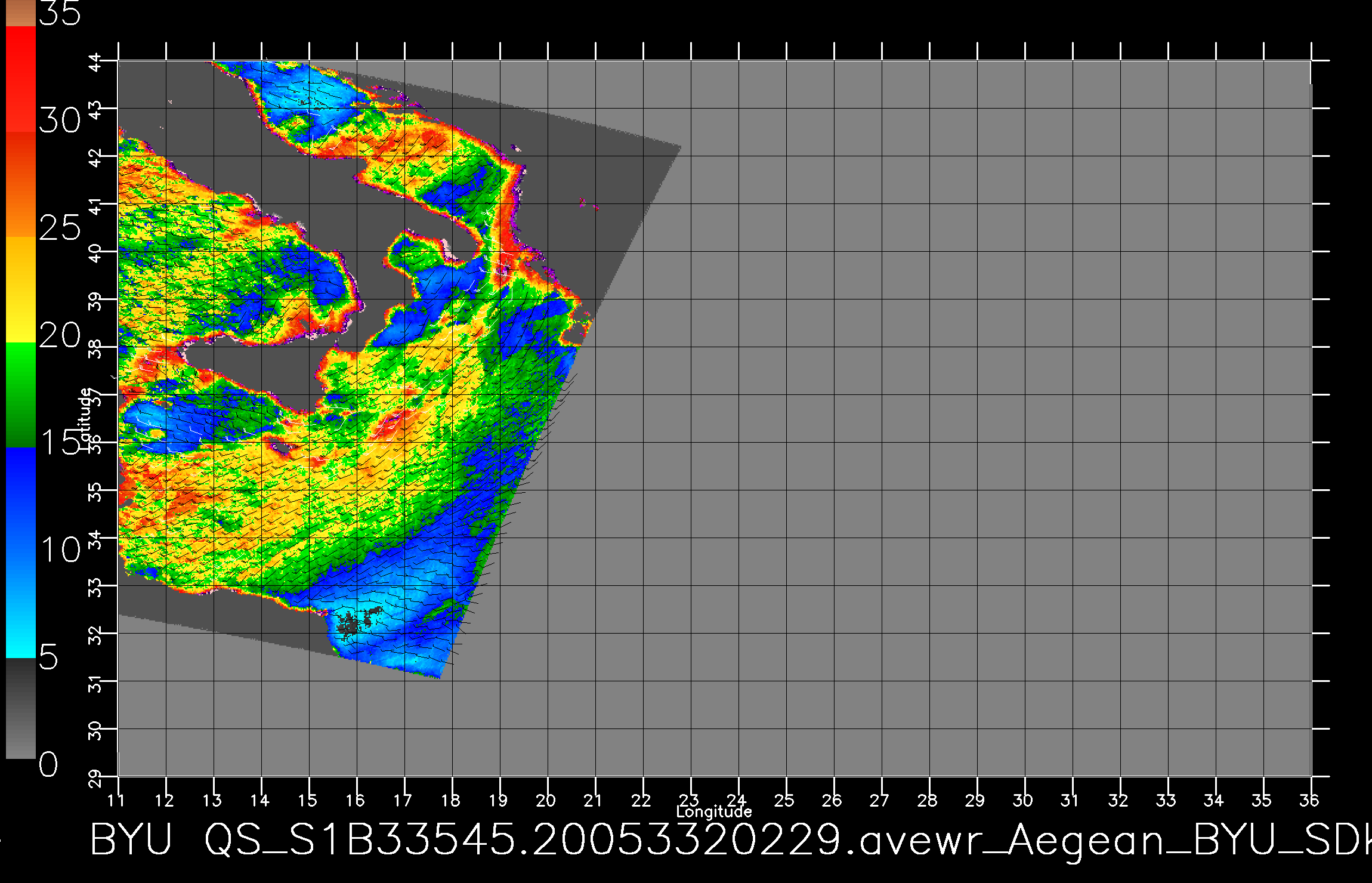The height and width of the screenshot is (883, 1372).
Task: Click longitude tick label "22"
Action: (641, 800)
